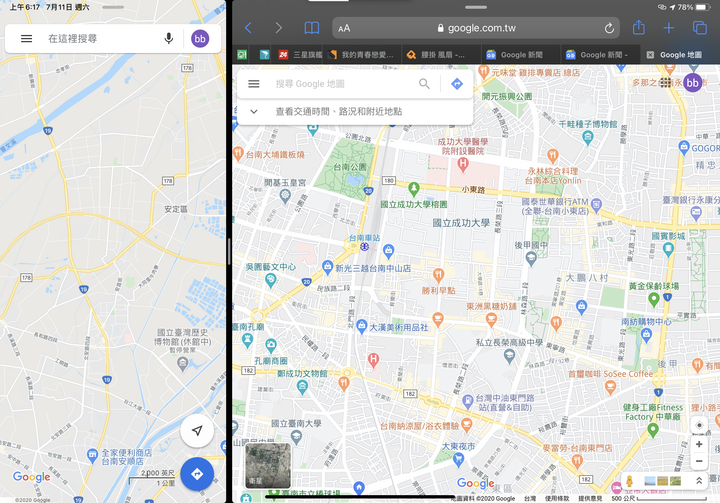Select the 新光三越台南中山店 shopping pin
Screen dimensions: 720x503
pyautogui.click(x=327, y=266)
